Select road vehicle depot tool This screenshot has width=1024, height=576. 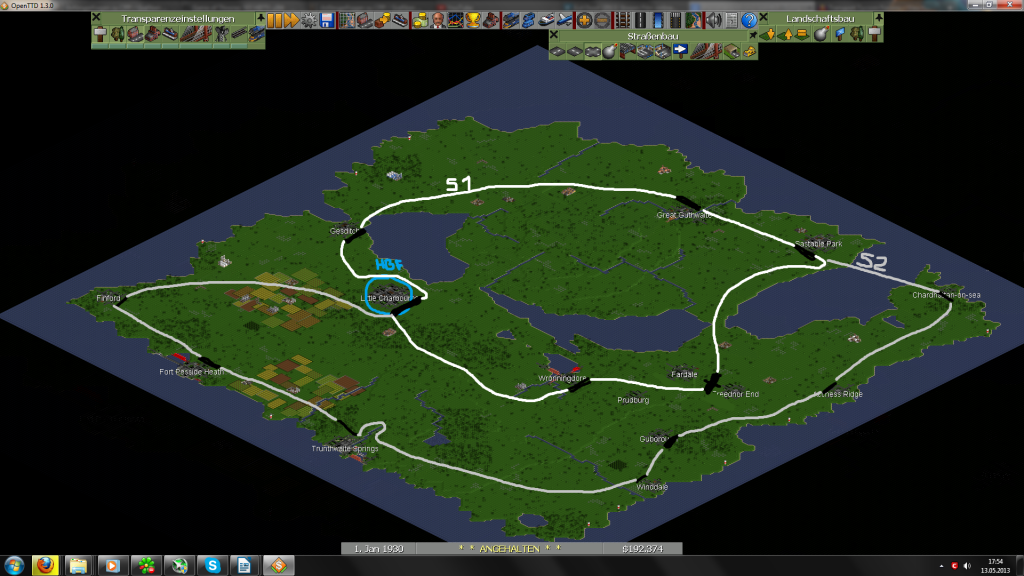pyautogui.click(x=628, y=51)
